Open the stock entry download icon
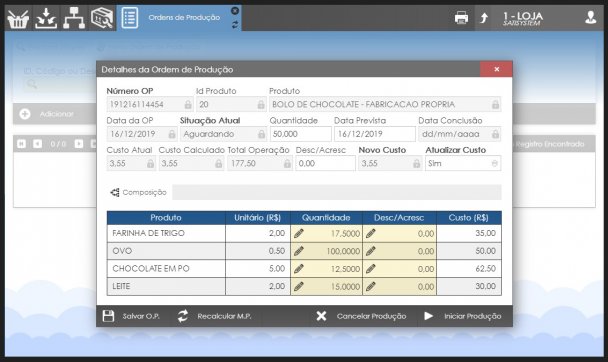The image size is (608, 362). point(46,19)
